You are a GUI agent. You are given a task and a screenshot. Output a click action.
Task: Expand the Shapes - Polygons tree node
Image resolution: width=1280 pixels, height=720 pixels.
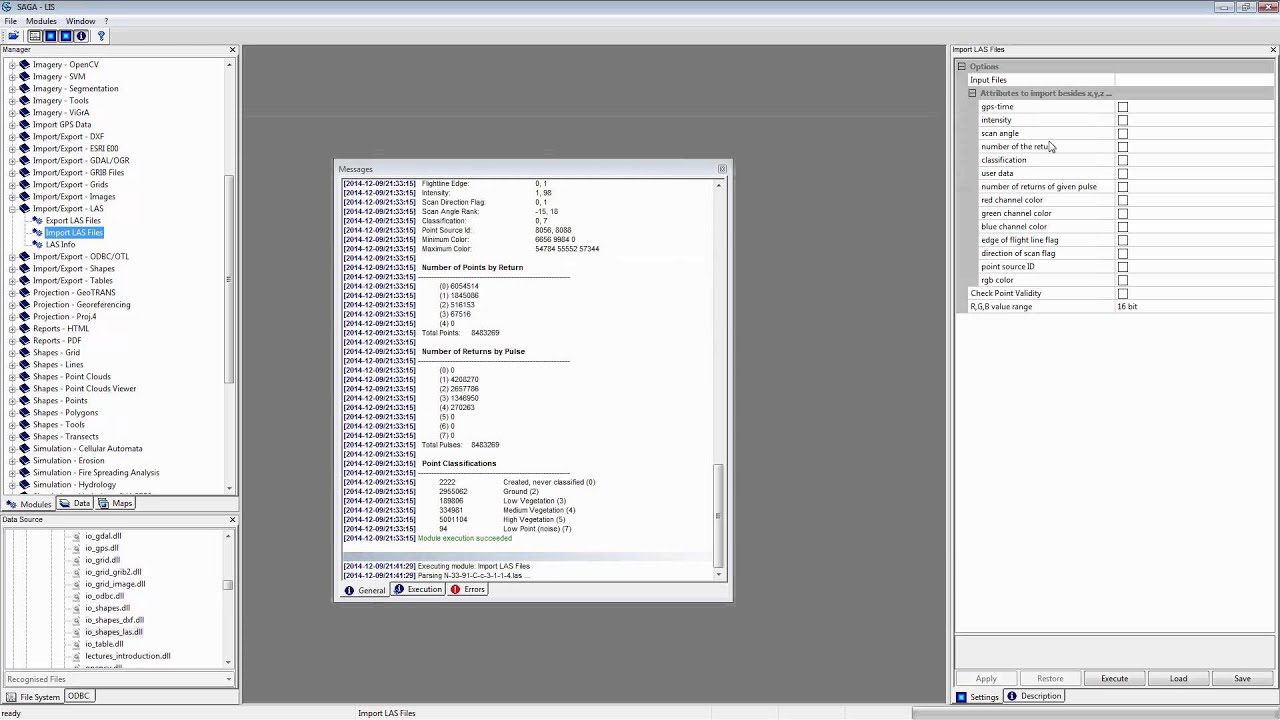12,412
